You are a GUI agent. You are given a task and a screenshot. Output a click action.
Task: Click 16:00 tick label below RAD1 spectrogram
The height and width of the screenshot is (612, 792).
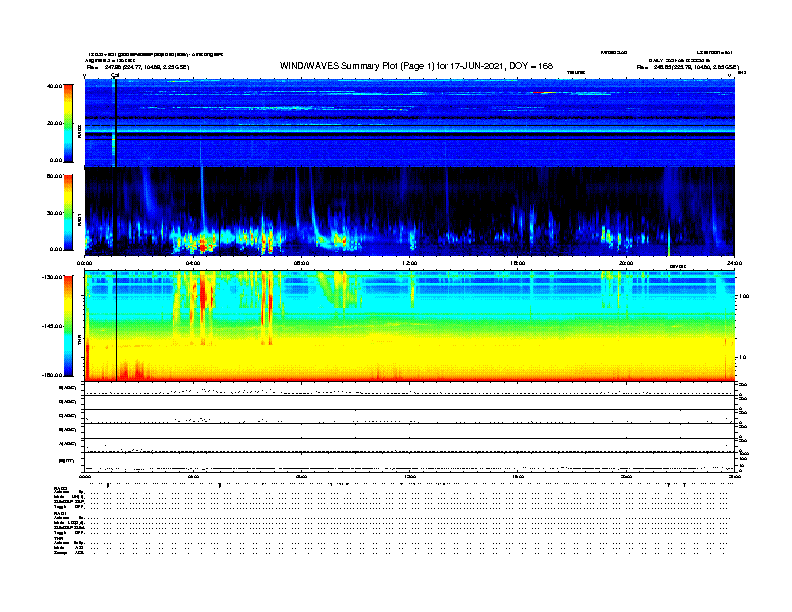coord(518,263)
